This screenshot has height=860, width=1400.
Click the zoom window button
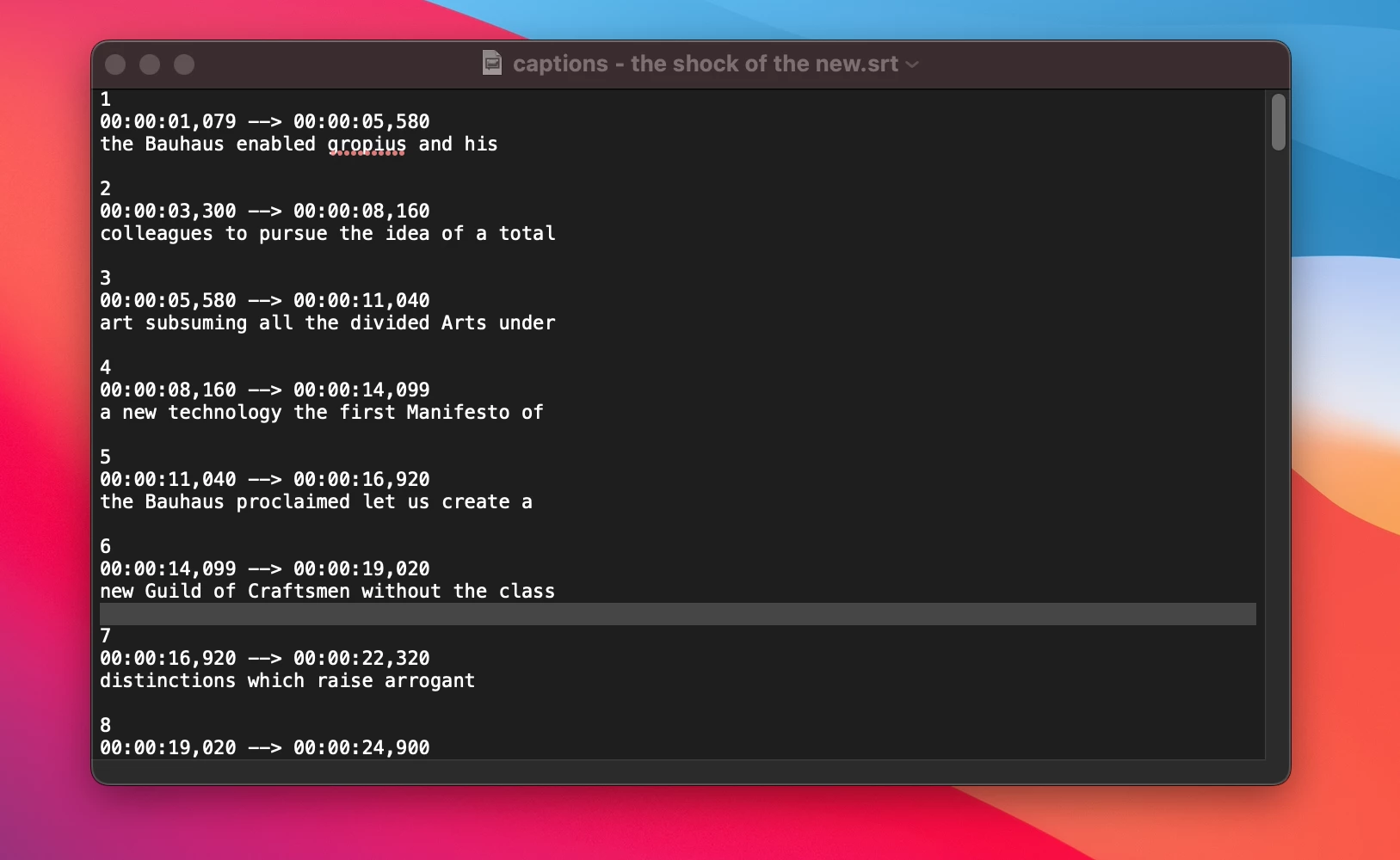click(184, 64)
